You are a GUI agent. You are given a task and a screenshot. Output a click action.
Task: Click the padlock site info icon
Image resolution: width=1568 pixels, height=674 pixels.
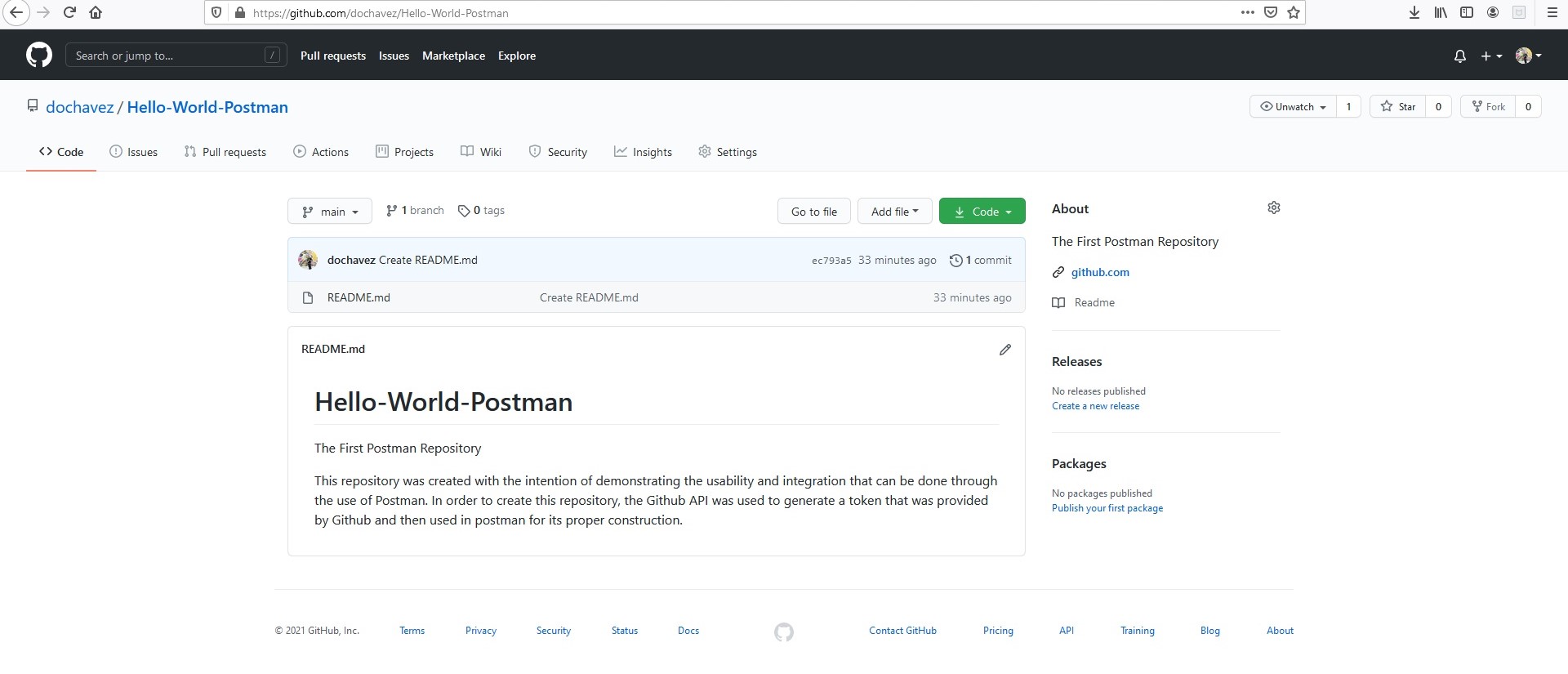tap(239, 12)
